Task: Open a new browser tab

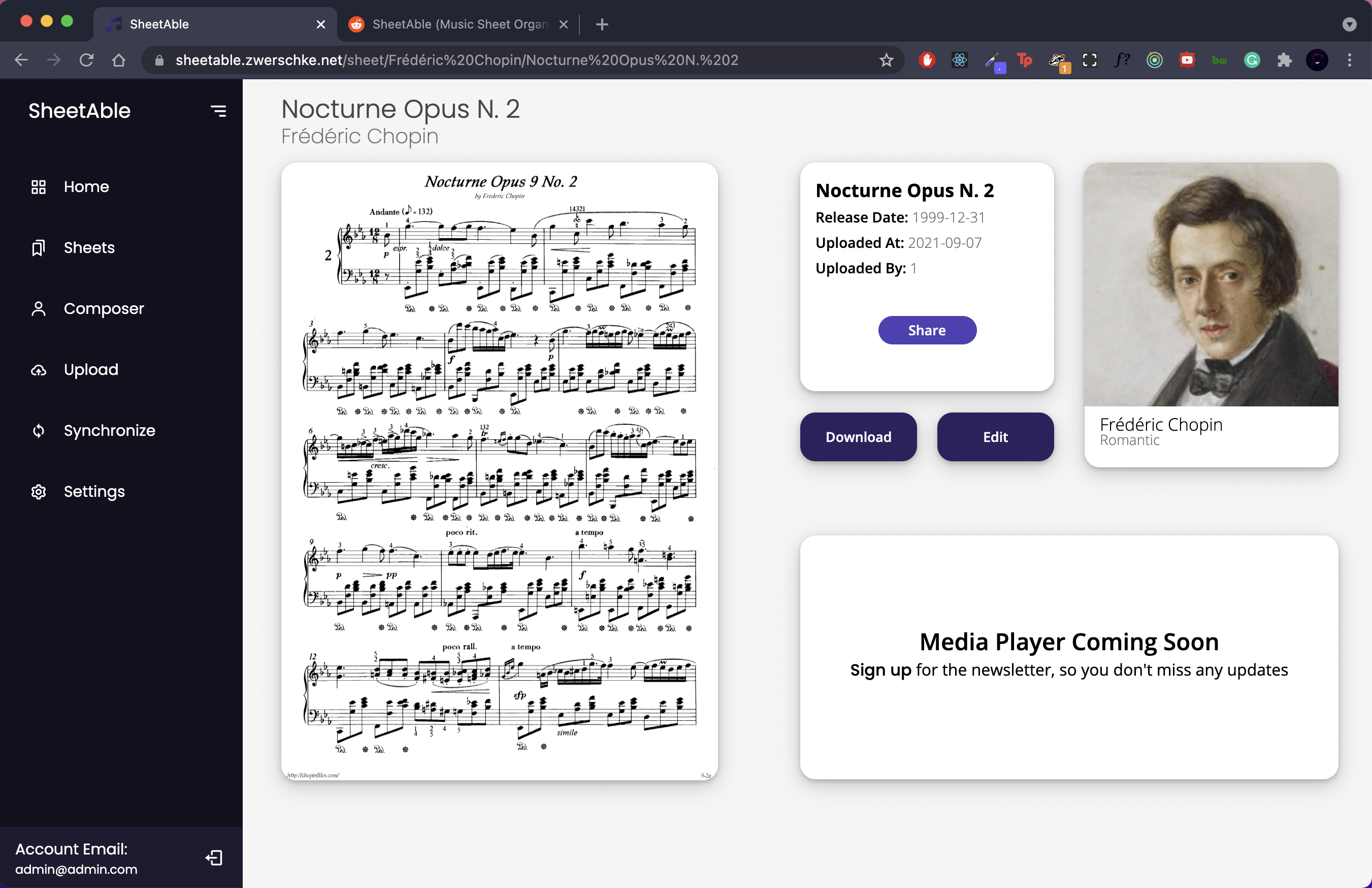Action: [602, 24]
